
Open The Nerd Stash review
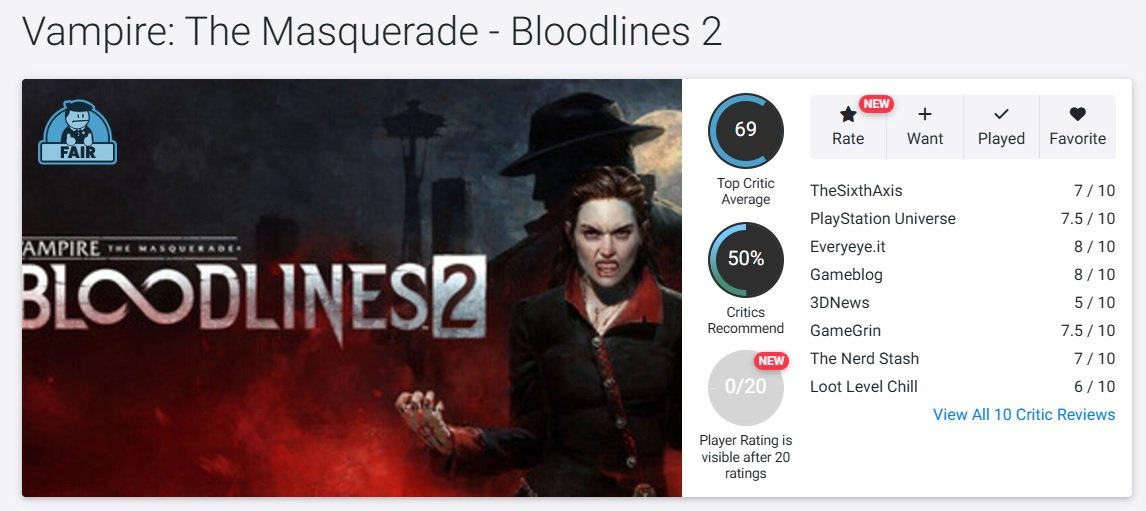point(864,358)
